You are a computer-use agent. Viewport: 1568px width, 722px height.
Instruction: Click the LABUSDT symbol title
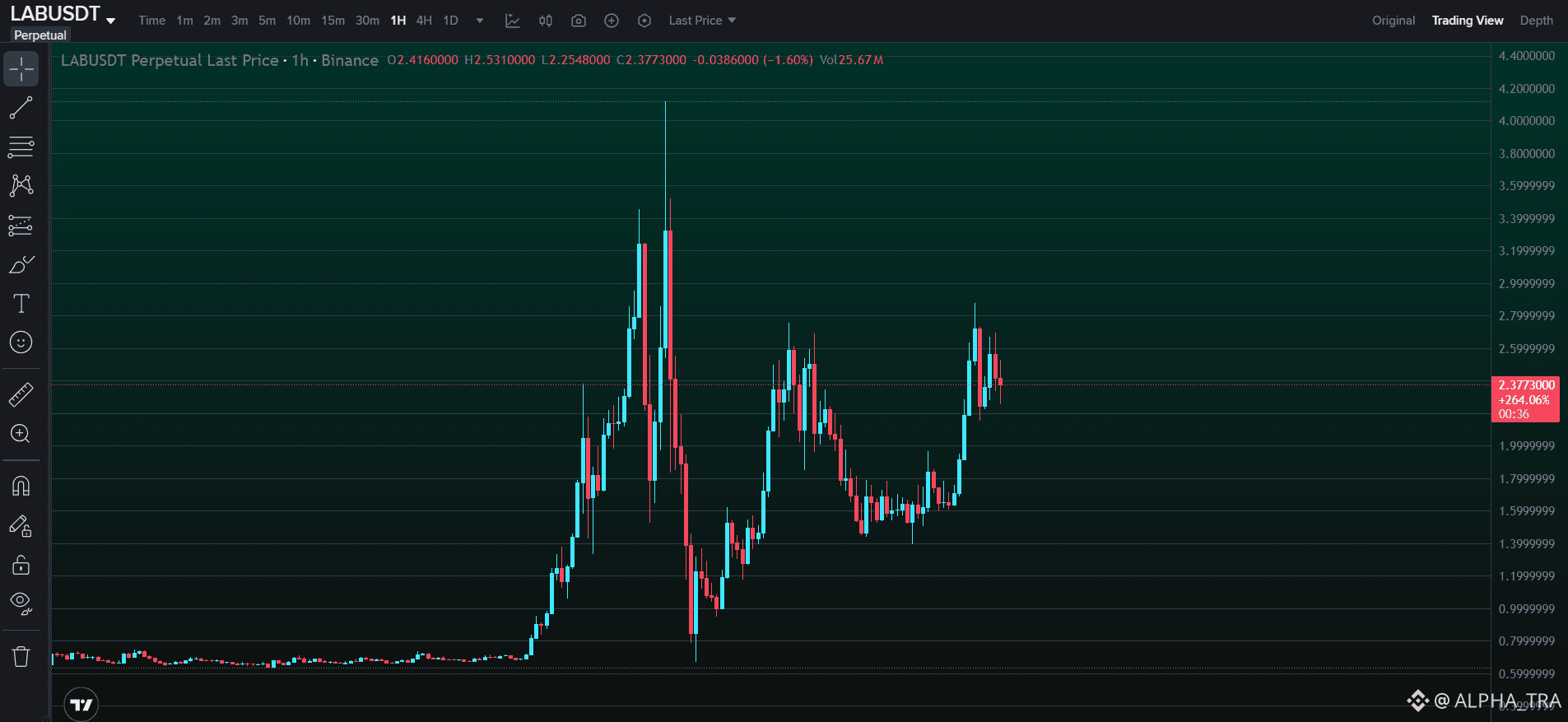click(x=55, y=14)
